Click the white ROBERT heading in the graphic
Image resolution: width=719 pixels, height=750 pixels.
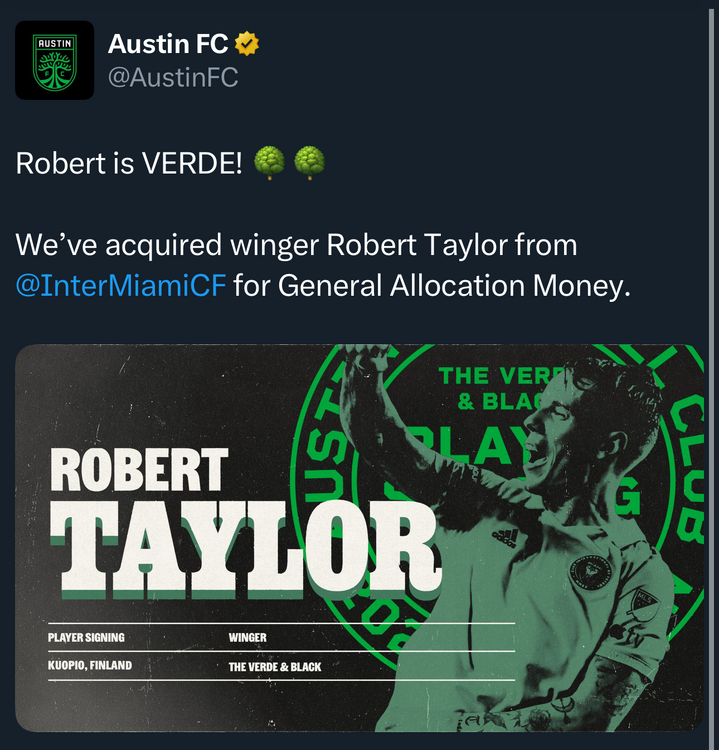point(139,470)
